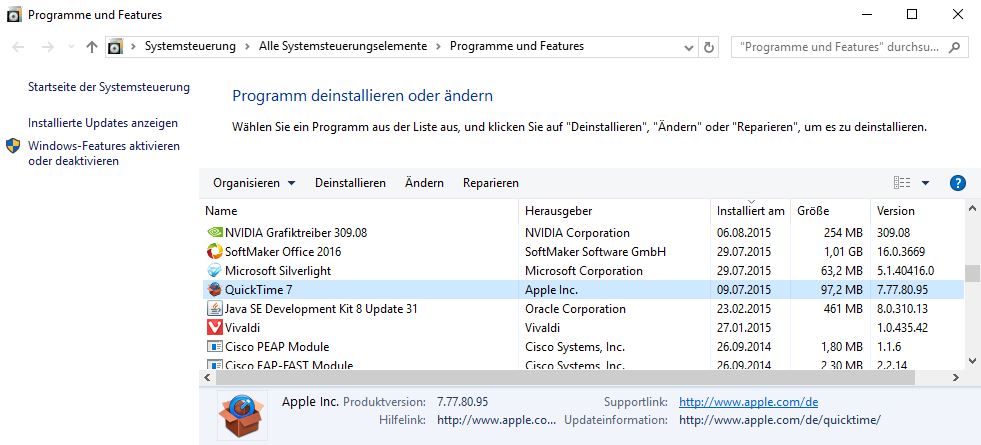Open the view options dropdown arrow
The height and width of the screenshot is (445, 981).
[925, 183]
